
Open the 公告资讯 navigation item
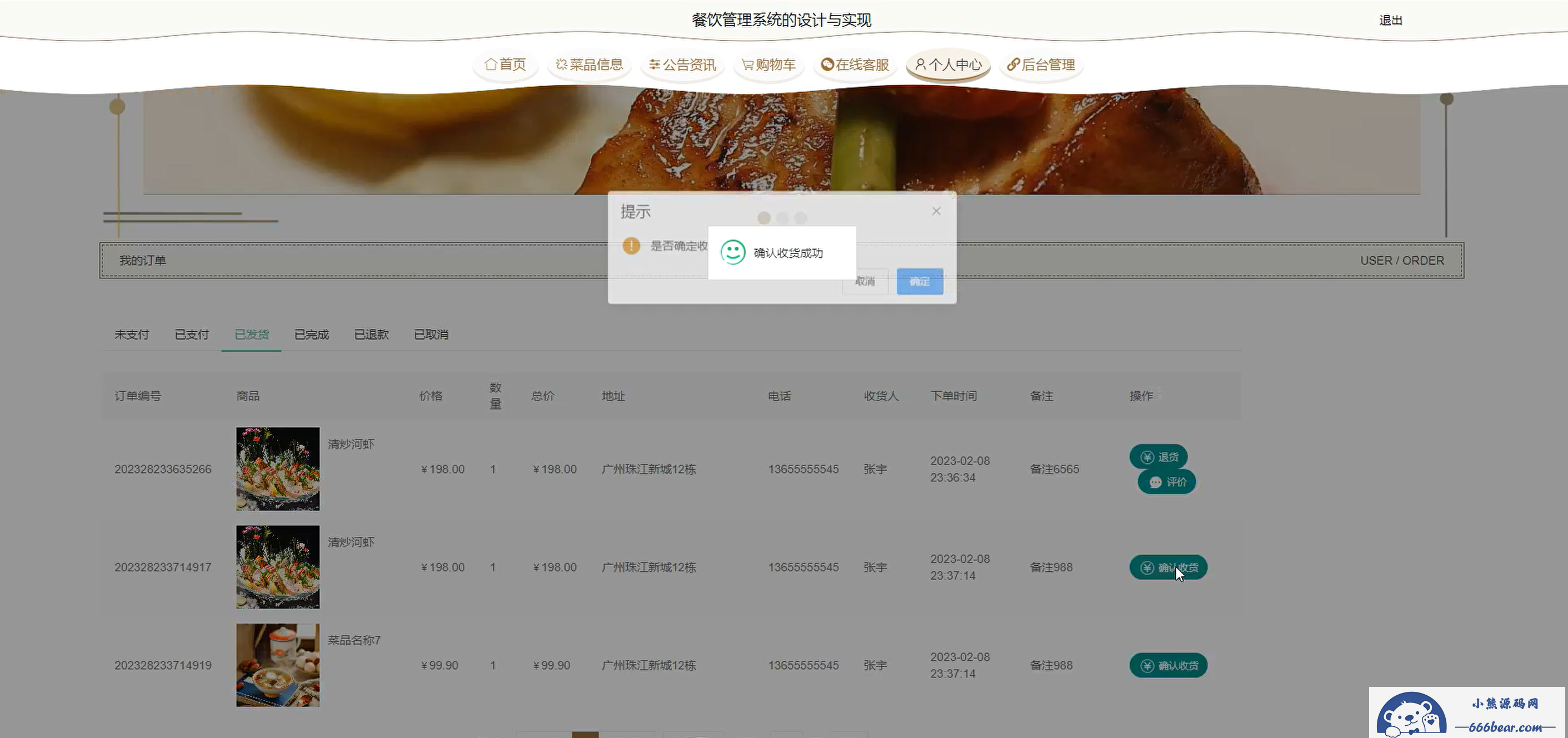tap(682, 64)
